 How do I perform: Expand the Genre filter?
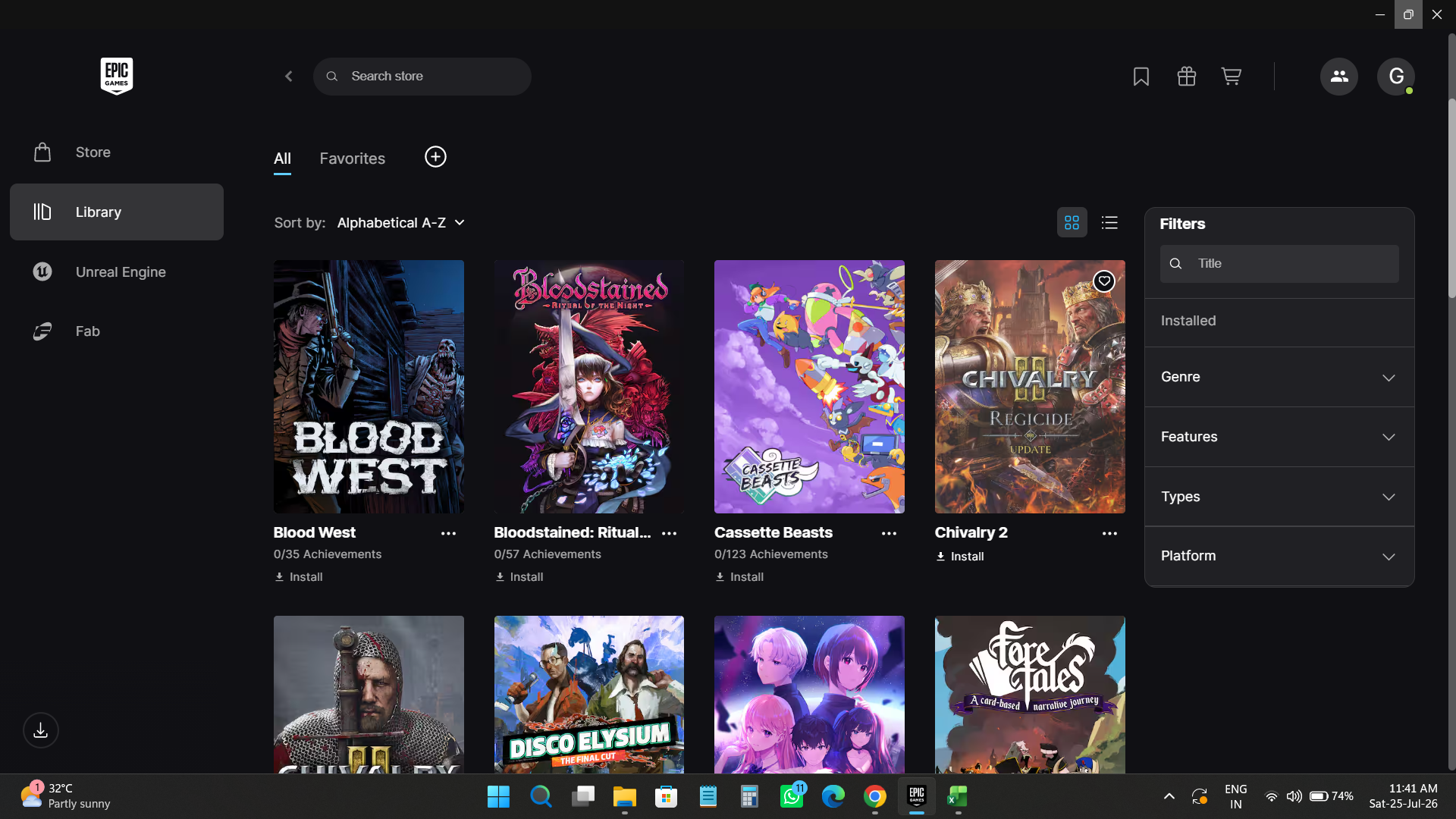click(1279, 377)
